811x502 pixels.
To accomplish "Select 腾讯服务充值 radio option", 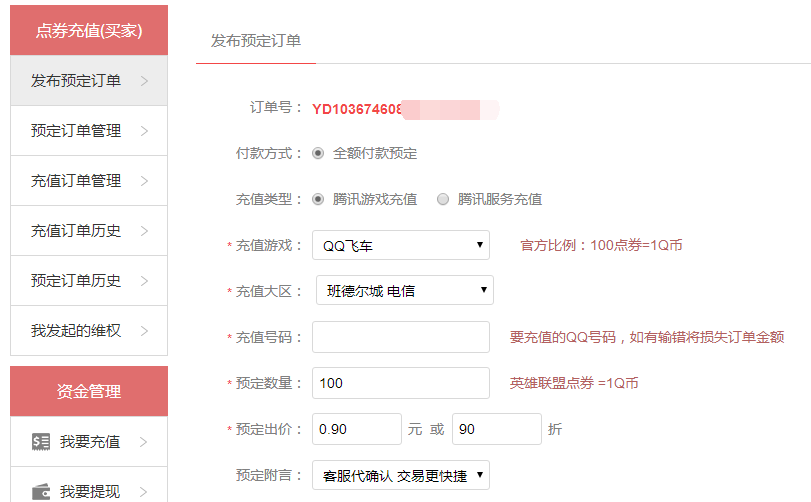I will tap(443, 199).
